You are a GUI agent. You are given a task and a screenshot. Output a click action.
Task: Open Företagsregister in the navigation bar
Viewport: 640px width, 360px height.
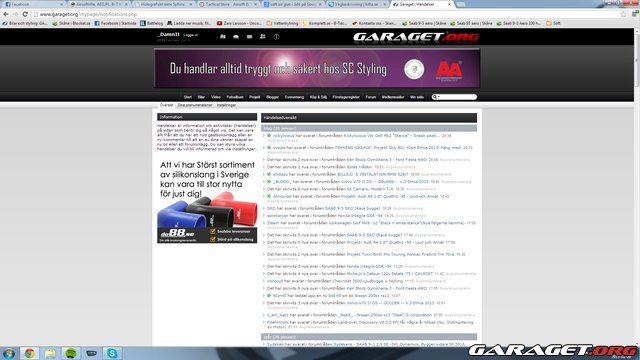click(x=346, y=97)
